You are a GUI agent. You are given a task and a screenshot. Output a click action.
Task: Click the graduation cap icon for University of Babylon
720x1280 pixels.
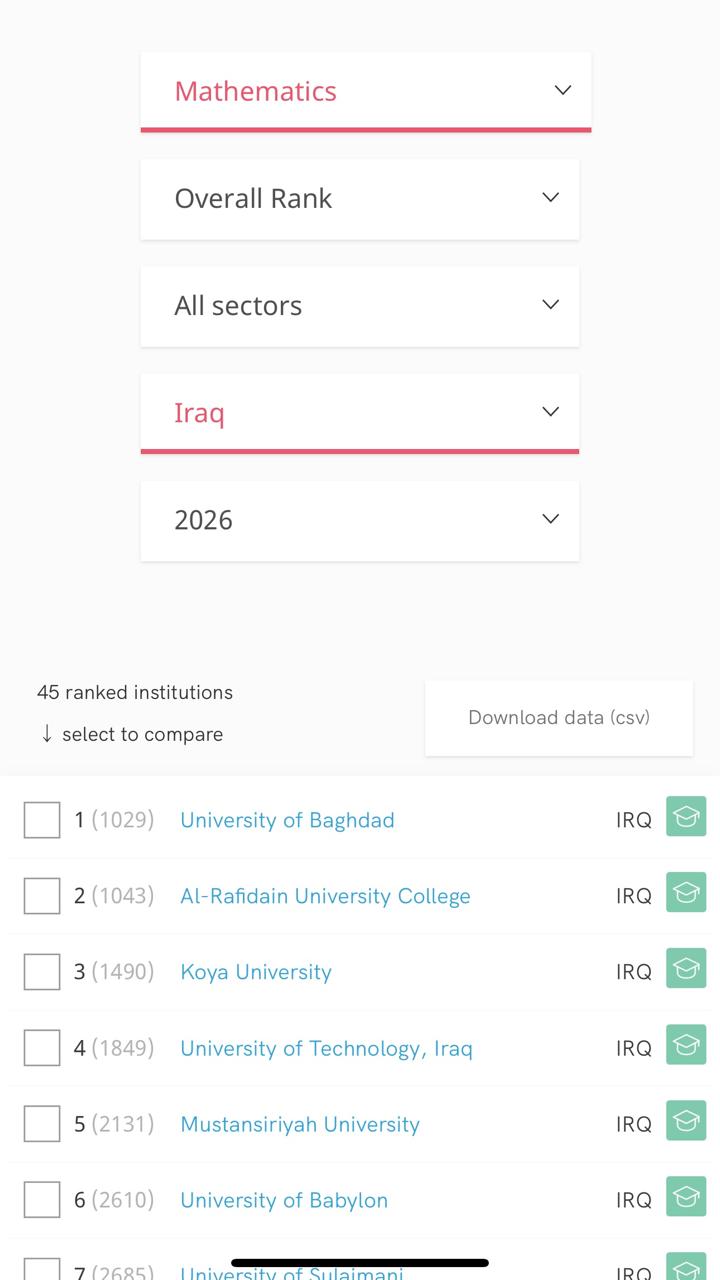coord(686,1196)
